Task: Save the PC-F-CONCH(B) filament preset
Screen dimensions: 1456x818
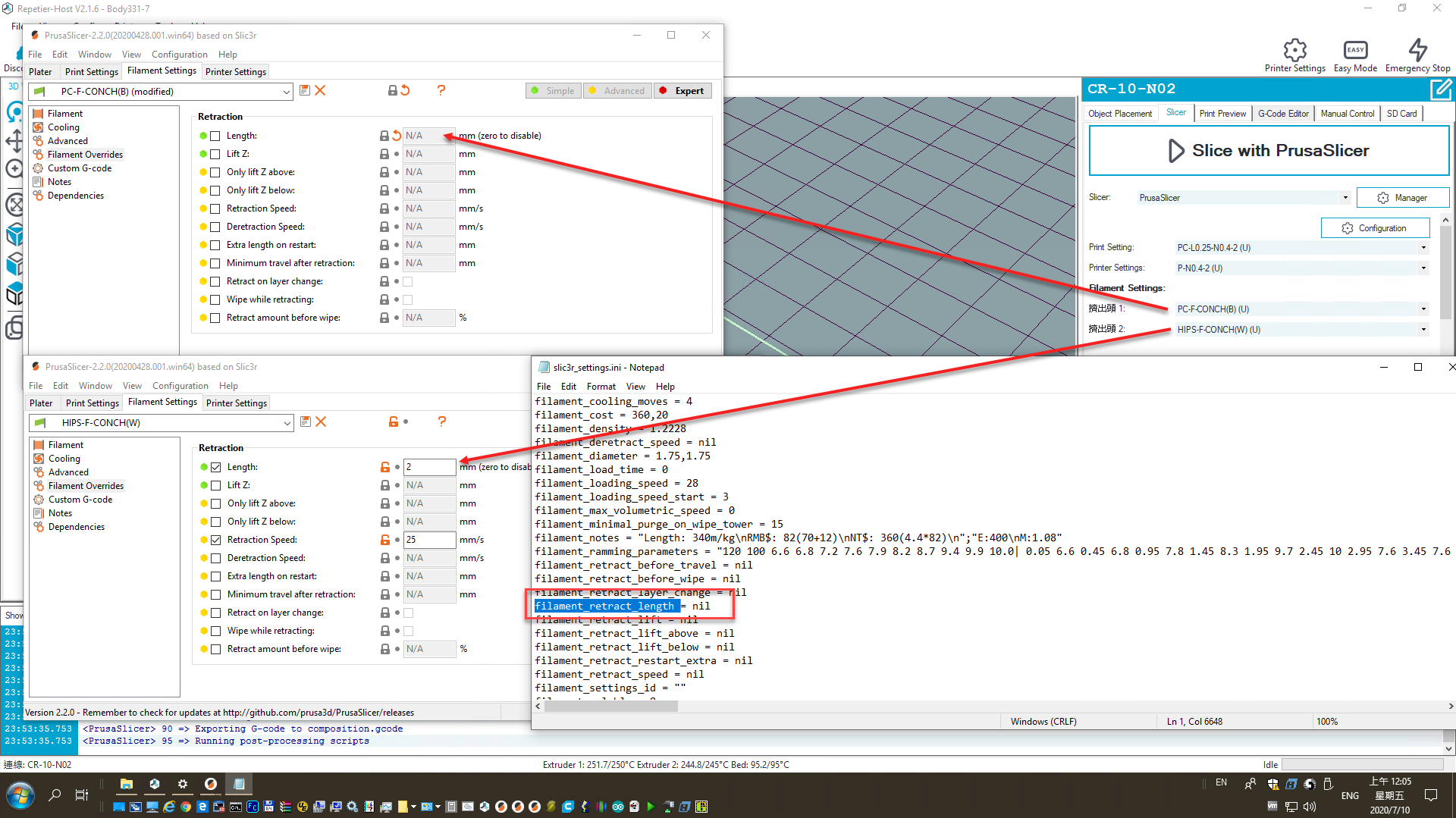Action: click(305, 90)
